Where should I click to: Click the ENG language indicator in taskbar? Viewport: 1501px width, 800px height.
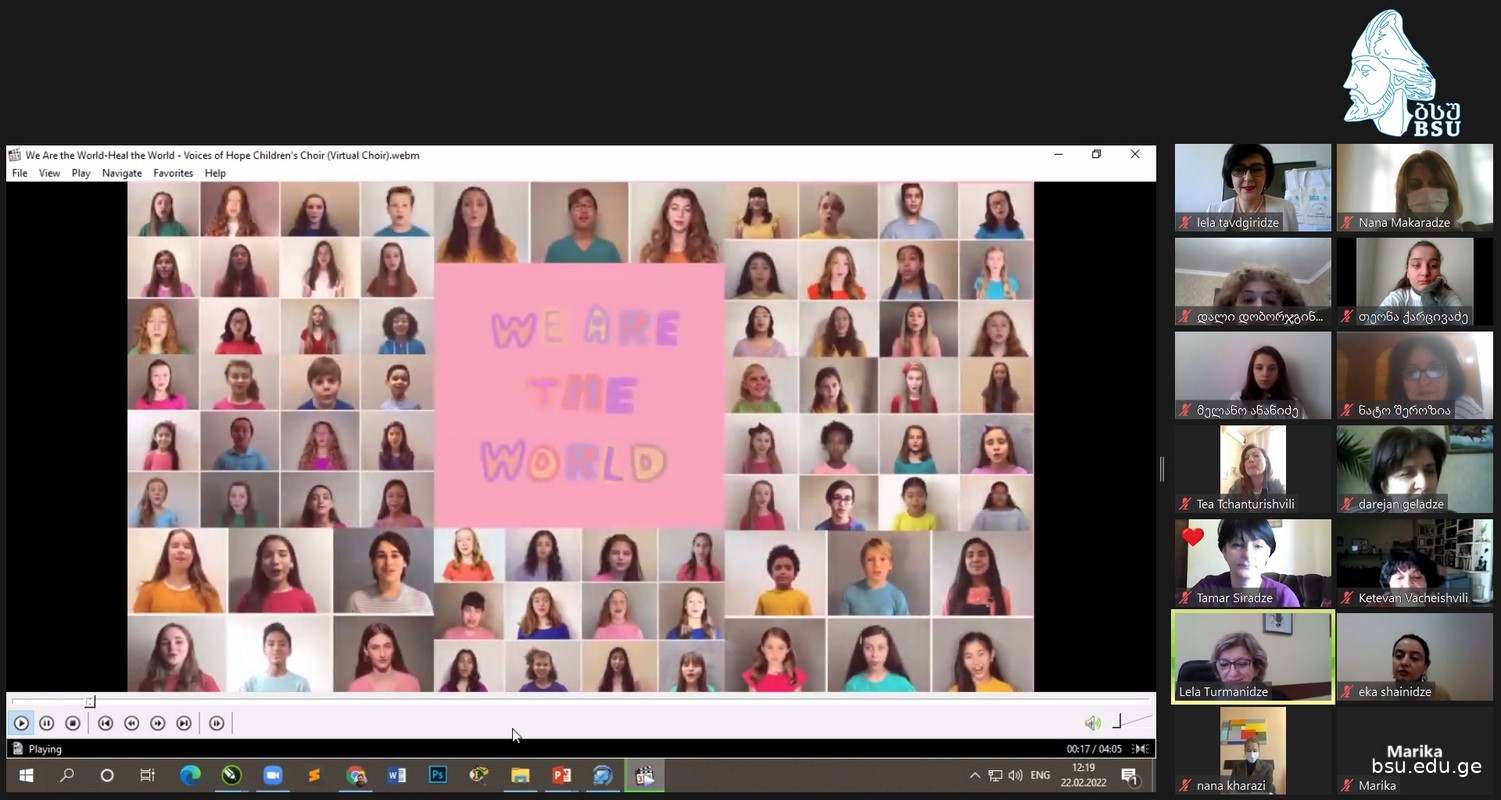click(1040, 776)
